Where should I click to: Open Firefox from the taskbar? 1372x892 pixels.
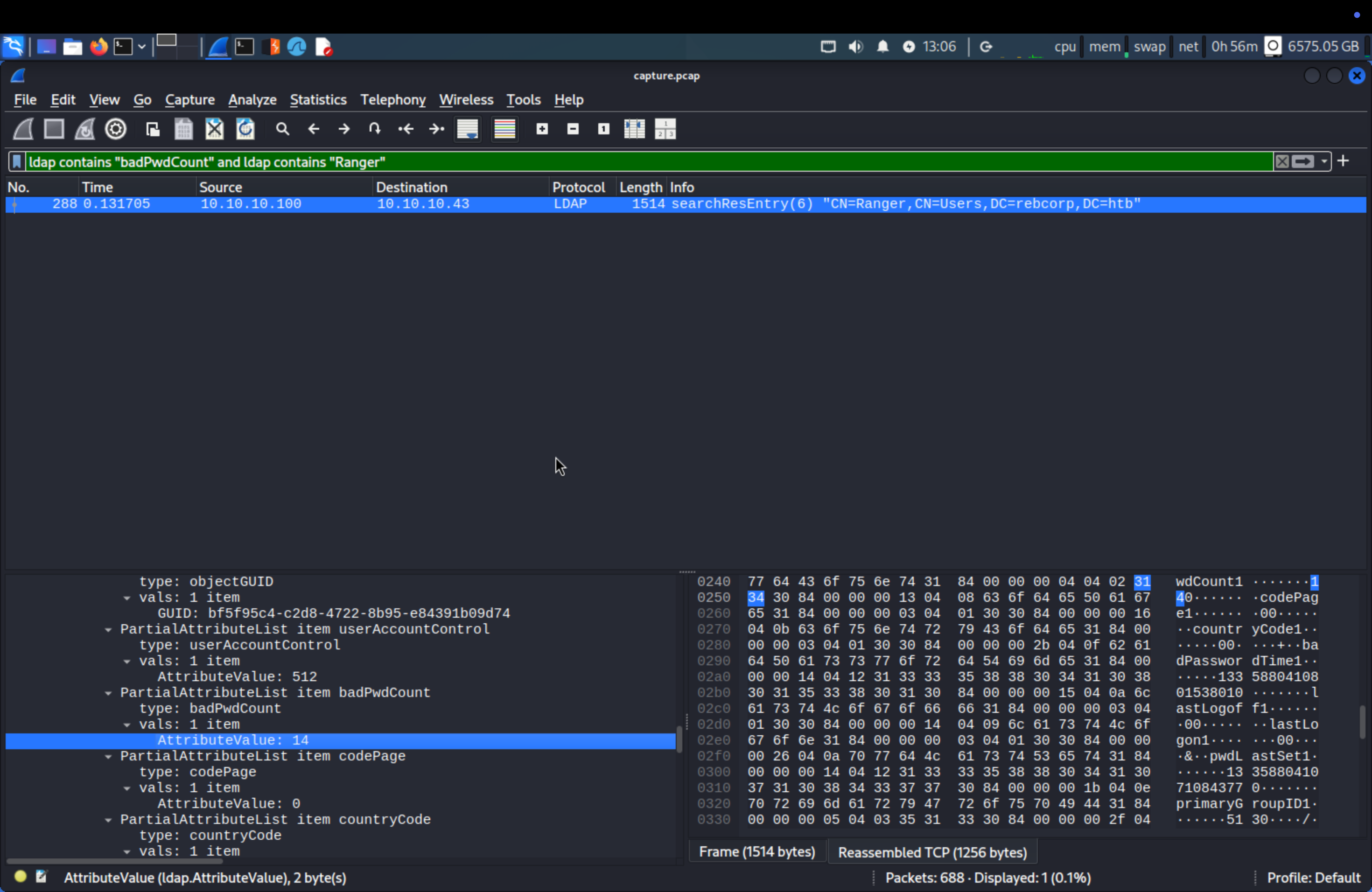coord(99,47)
